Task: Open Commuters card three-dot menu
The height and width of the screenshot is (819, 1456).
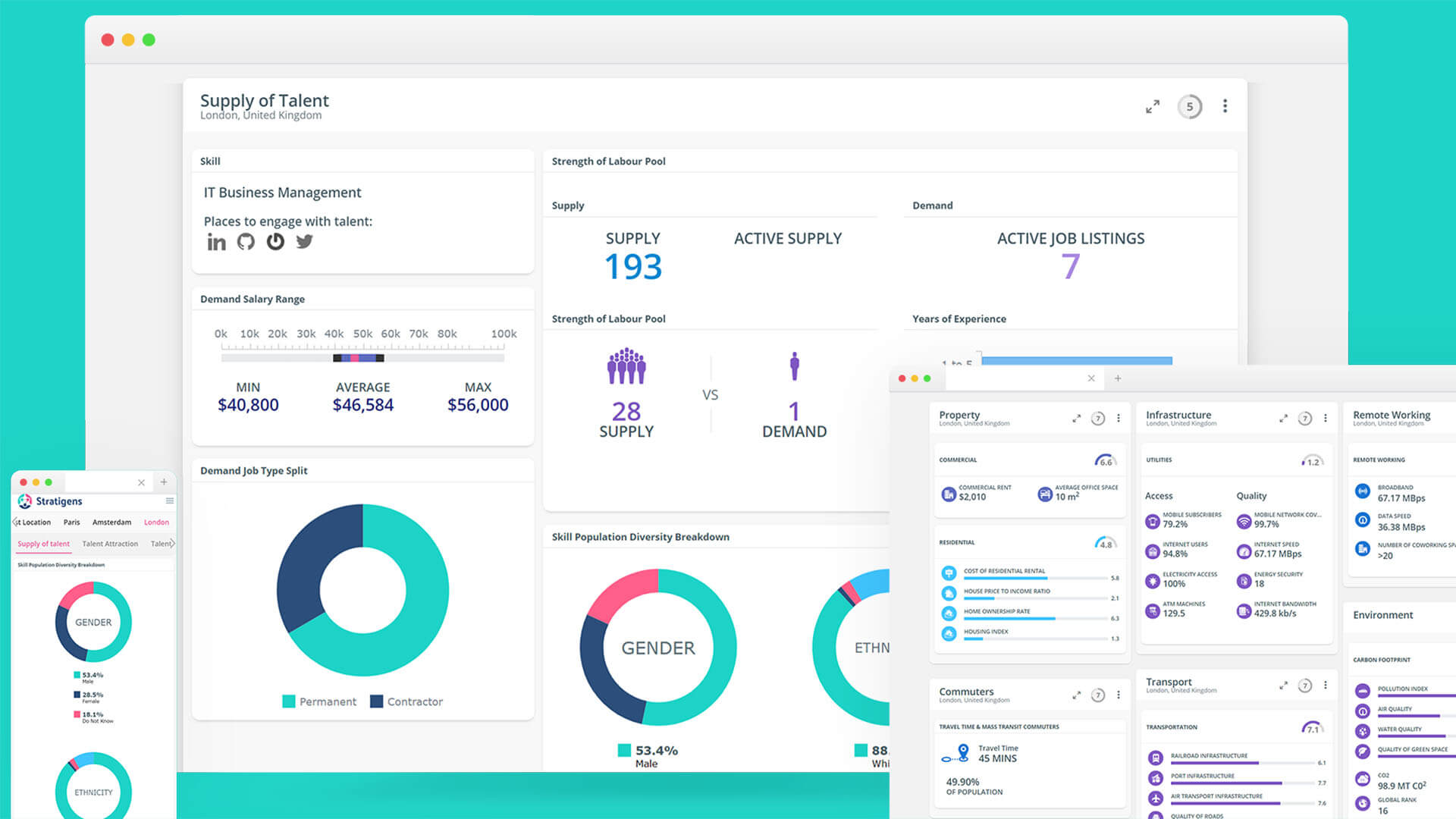Action: (x=1119, y=695)
